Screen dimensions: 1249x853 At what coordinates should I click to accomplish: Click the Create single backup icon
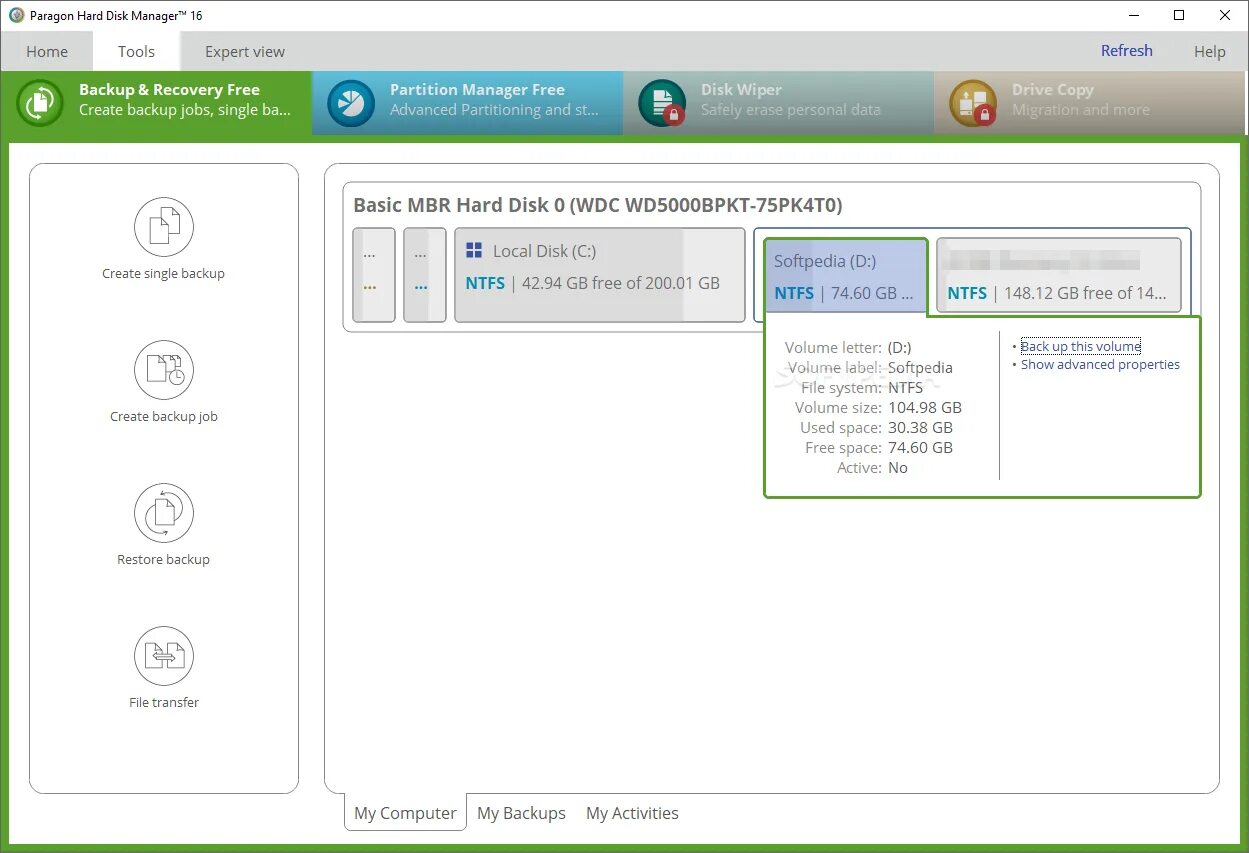coord(164,227)
